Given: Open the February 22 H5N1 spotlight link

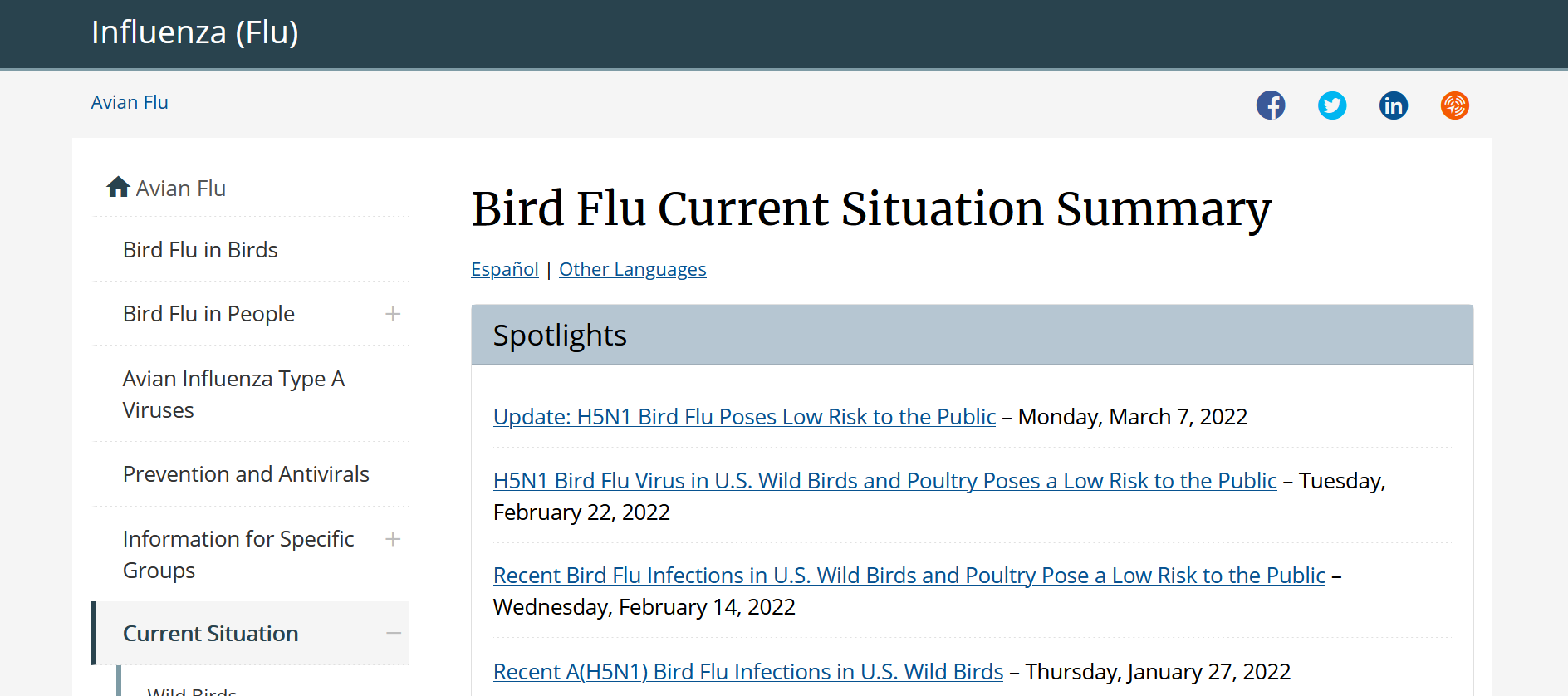Looking at the screenshot, I should tap(884, 481).
